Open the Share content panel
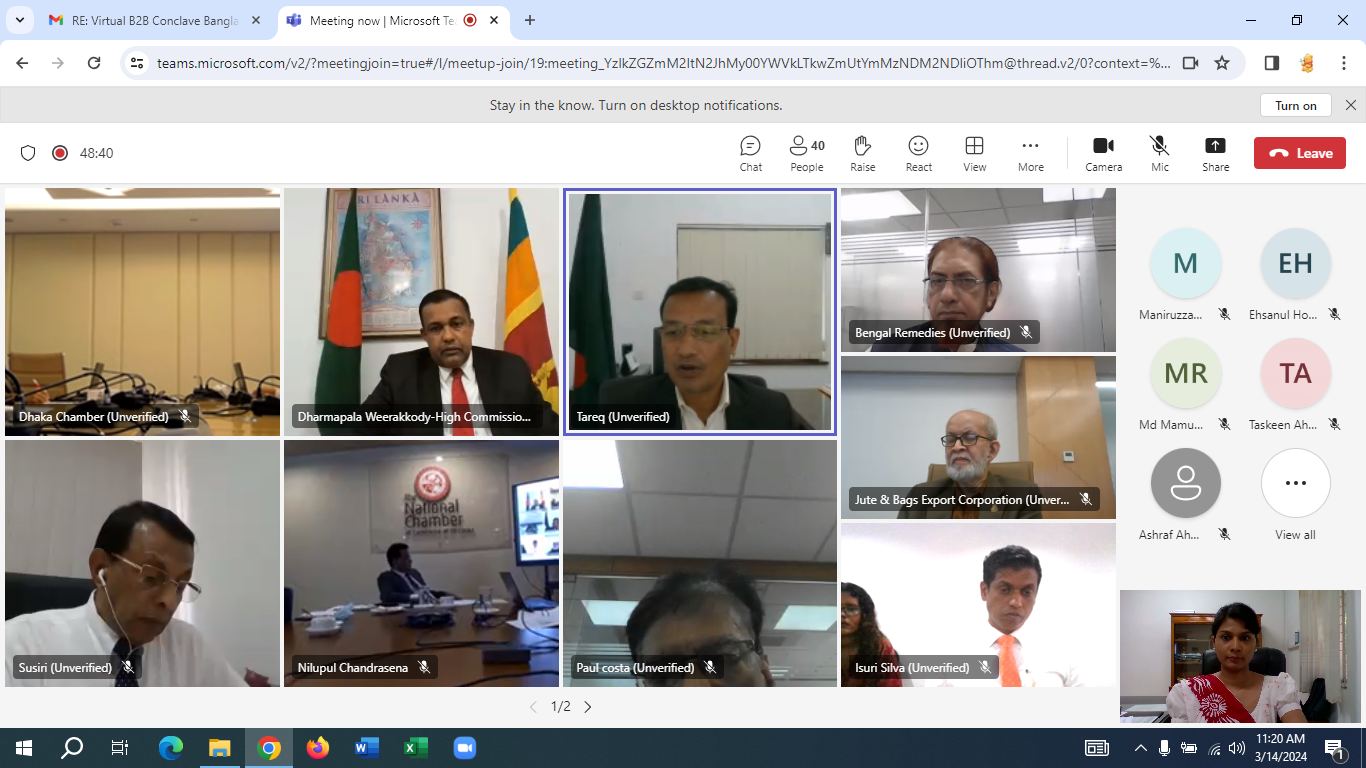Screen dimensions: 1366x768 [1215, 152]
